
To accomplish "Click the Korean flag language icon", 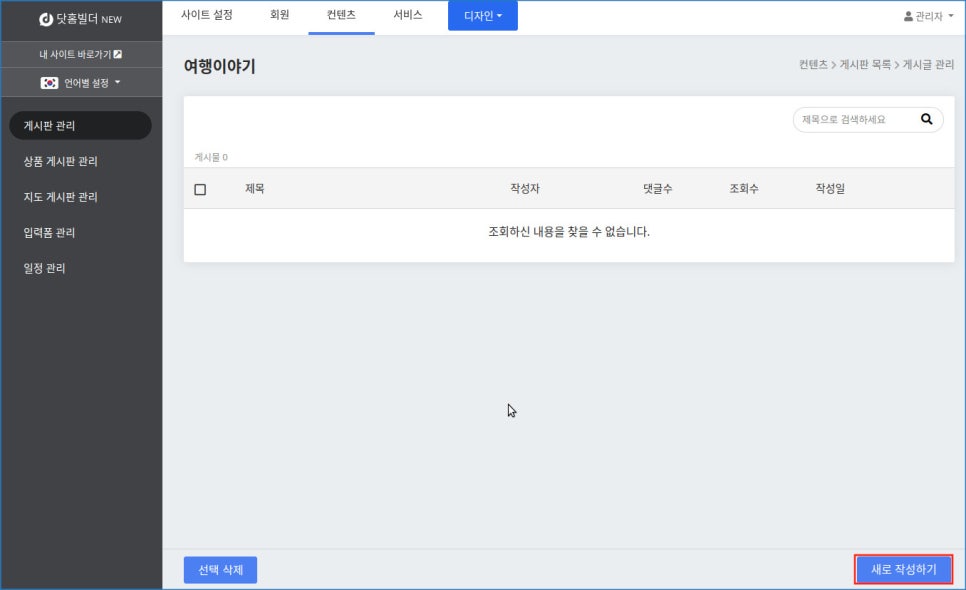I will [49, 83].
